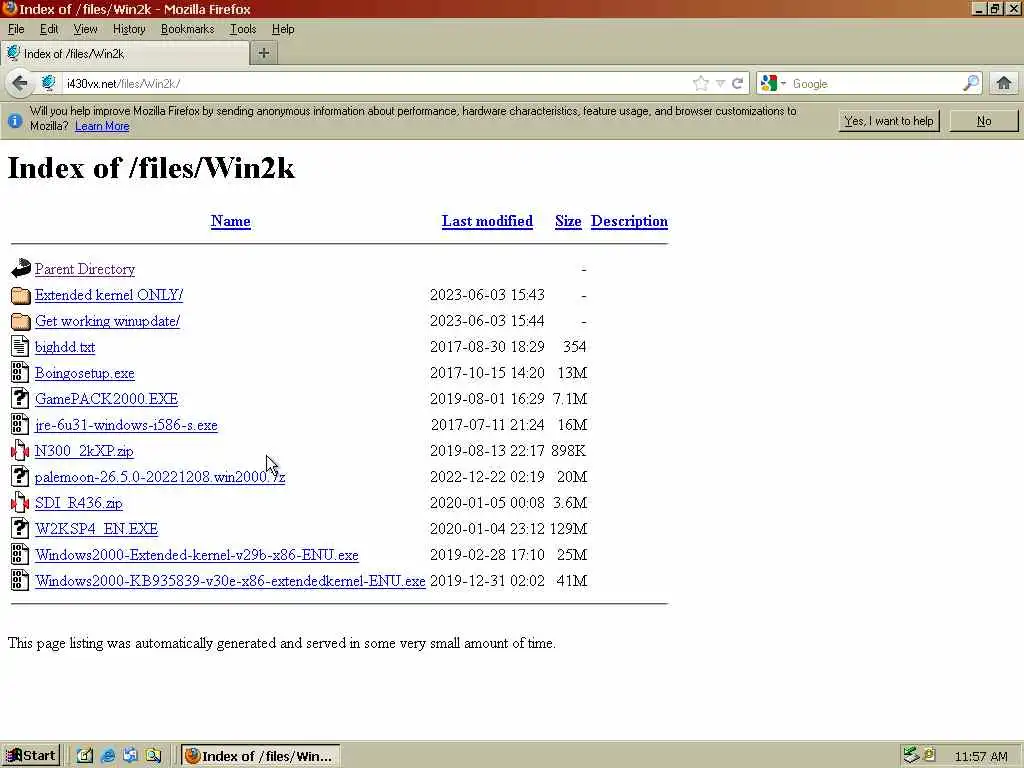The height and width of the screenshot is (768, 1024).
Task: Open the History menu
Action: tap(129, 29)
